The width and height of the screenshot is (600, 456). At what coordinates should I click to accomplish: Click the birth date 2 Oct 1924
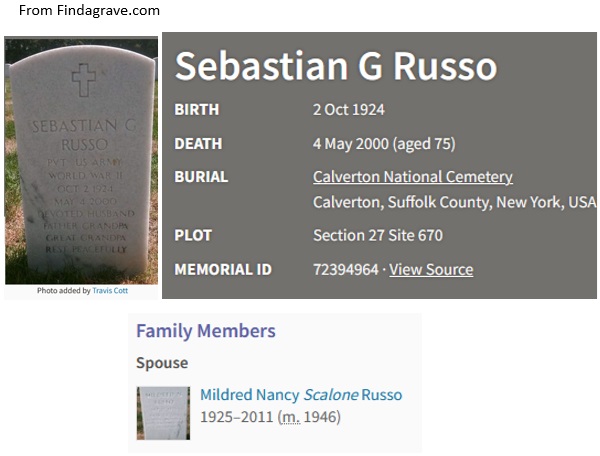(348, 110)
